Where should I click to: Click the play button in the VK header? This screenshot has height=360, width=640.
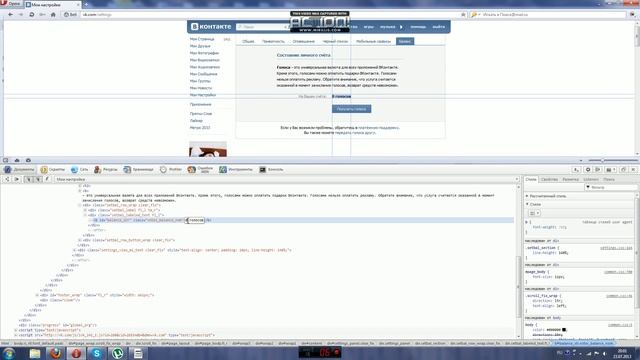[401, 27]
